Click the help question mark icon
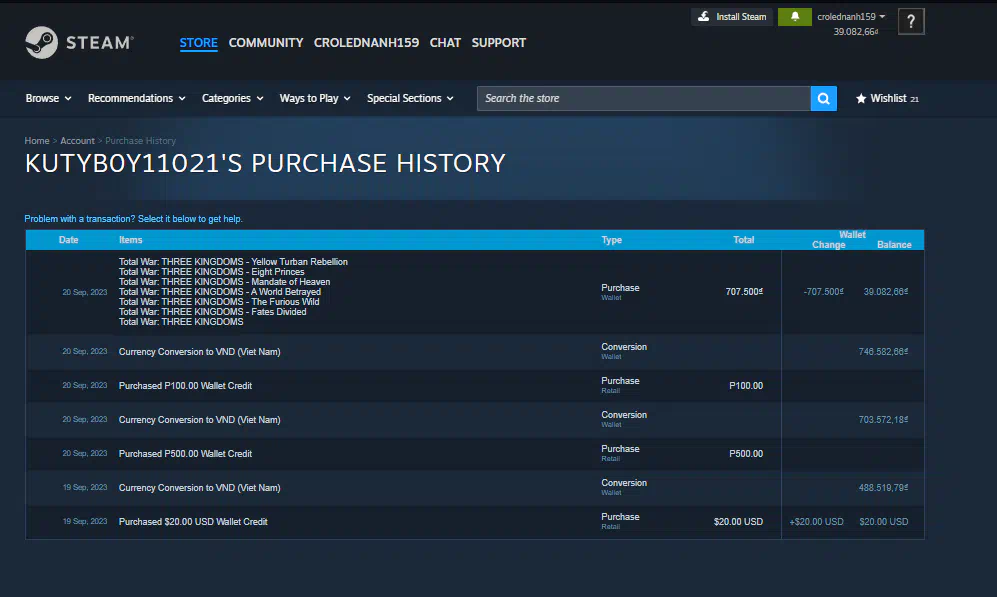This screenshot has width=997, height=597. coord(910,22)
